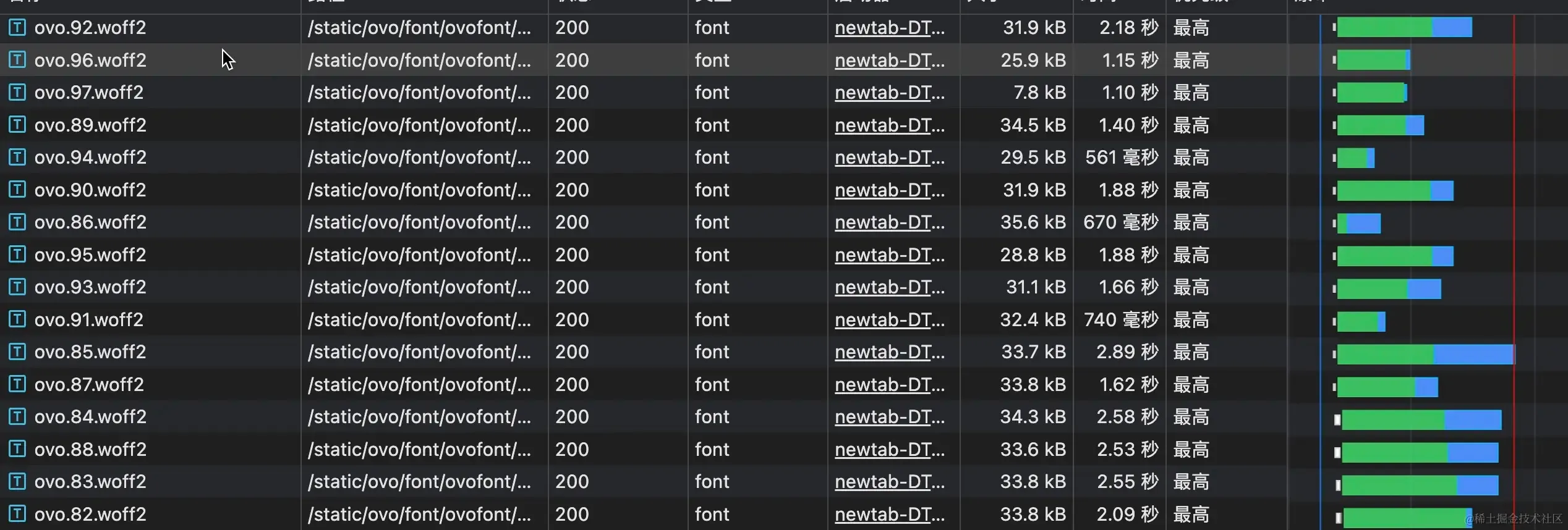Click the 670 毫秒 time value
The image size is (1568, 530).
click(1121, 222)
